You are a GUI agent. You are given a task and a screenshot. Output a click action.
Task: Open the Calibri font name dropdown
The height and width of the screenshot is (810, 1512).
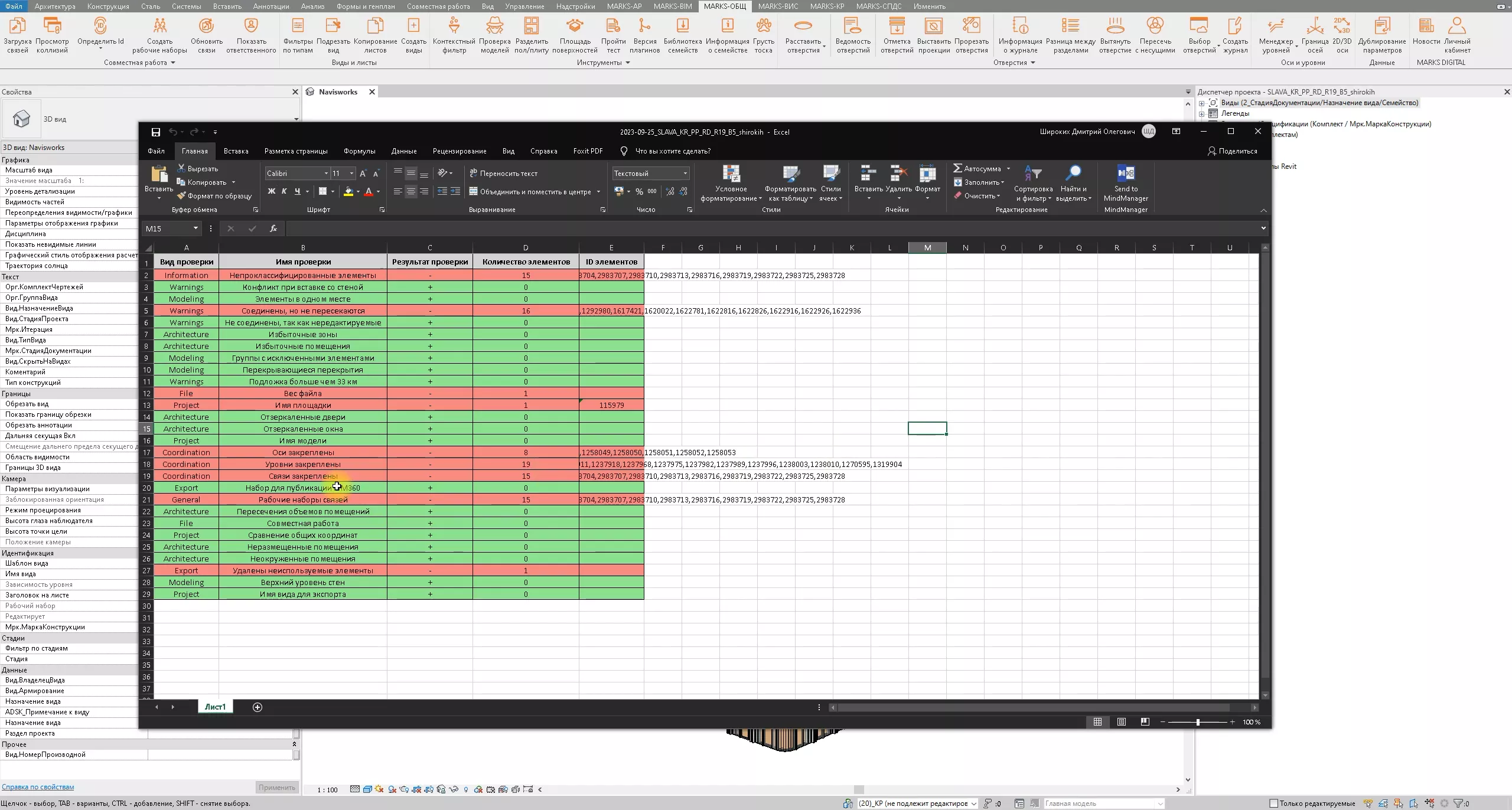[x=325, y=174]
